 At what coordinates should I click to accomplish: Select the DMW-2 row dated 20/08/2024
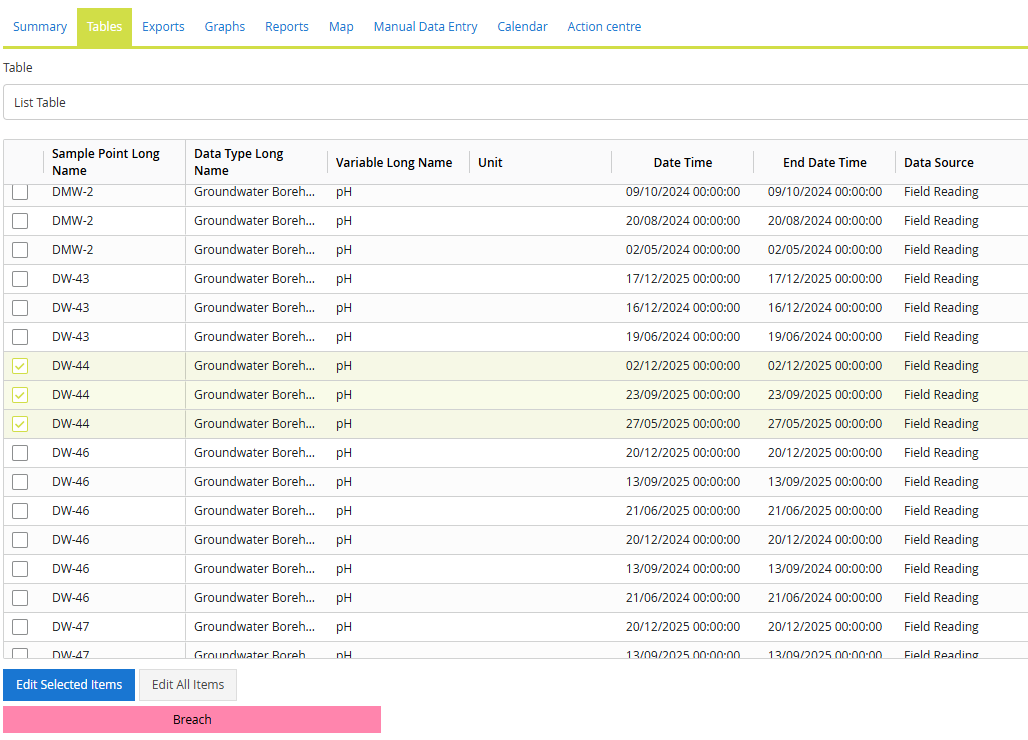point(20,221)
